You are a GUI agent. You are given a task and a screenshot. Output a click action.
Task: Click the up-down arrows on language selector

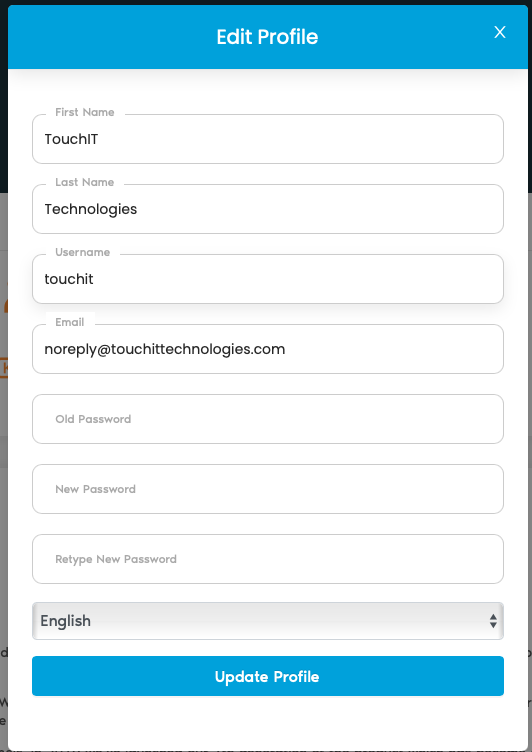click(493, 621)
